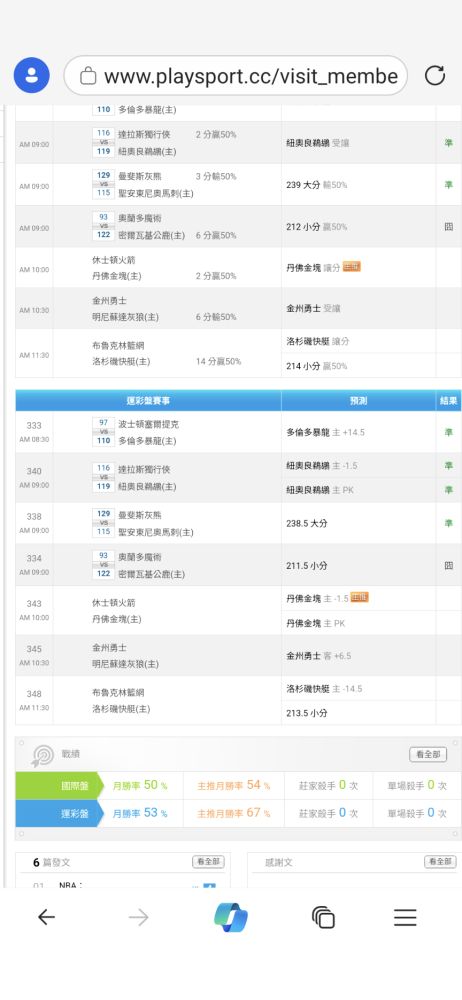
Task: Click 看全部 button in 戰績 panel
Action: point(428,754)
